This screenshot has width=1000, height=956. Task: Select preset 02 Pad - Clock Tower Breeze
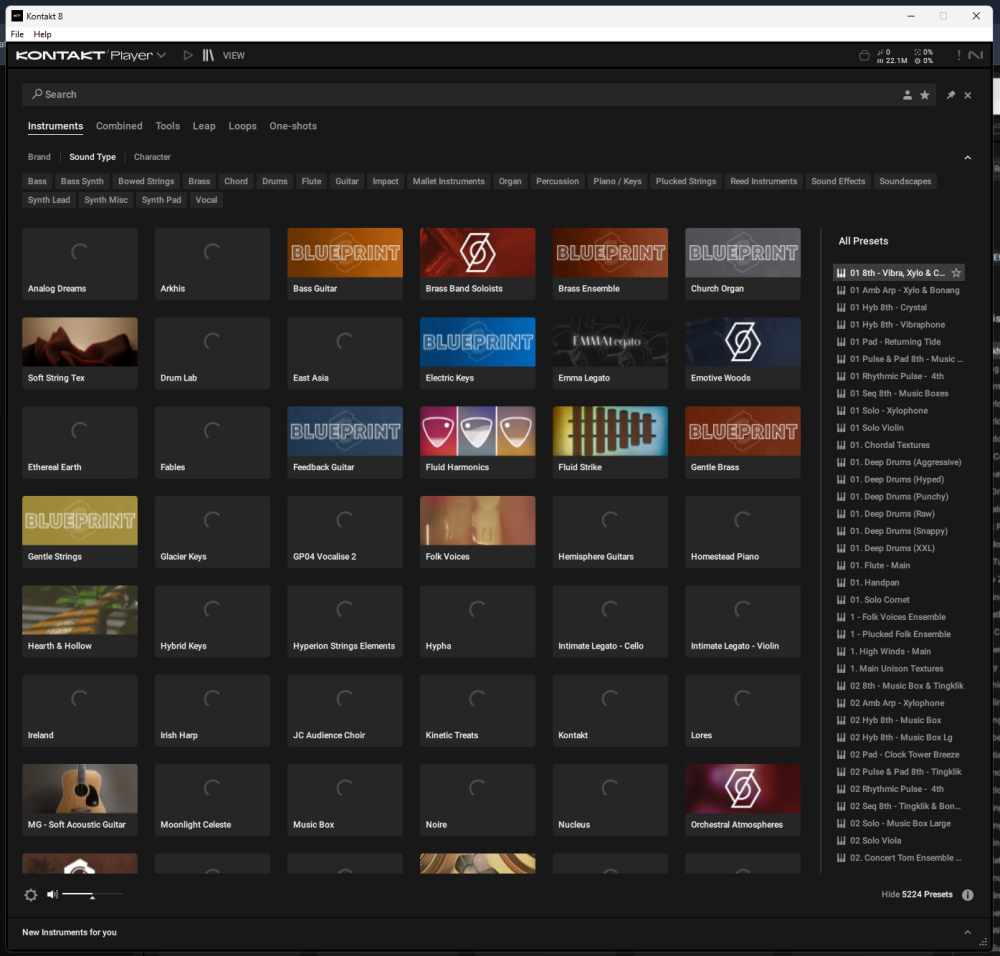(899, 755)
